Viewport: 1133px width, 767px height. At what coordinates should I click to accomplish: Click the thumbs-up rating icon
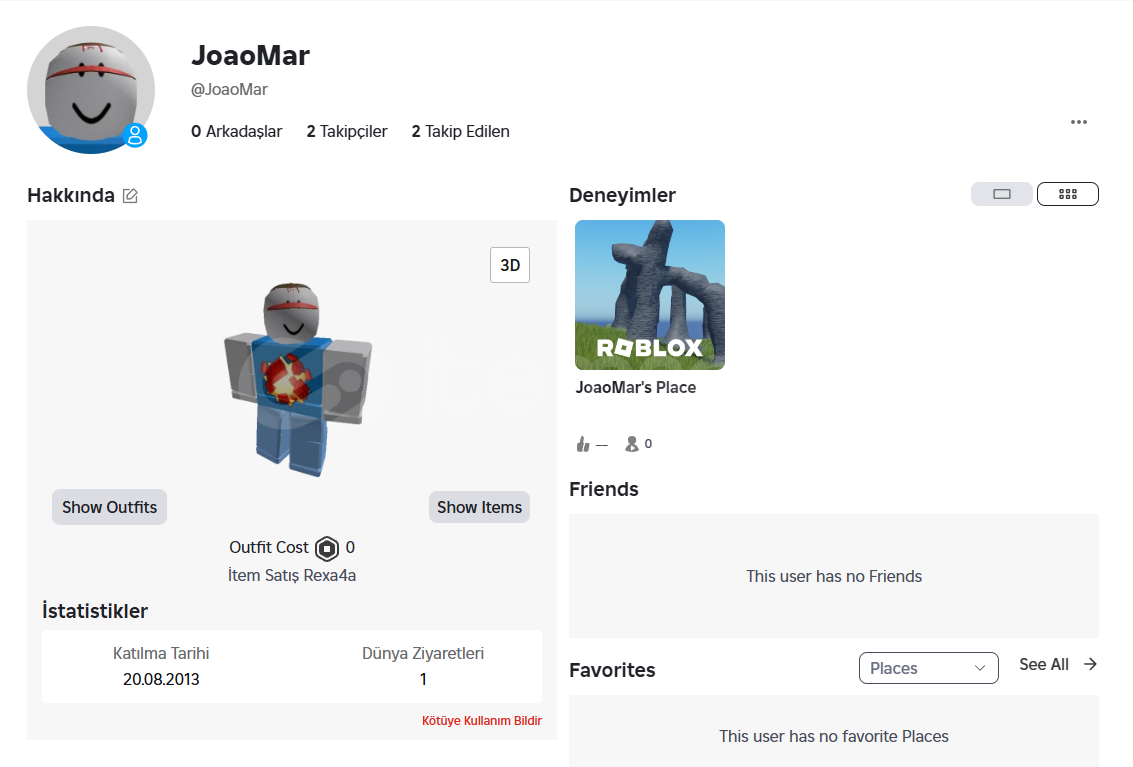pos(583,444)
